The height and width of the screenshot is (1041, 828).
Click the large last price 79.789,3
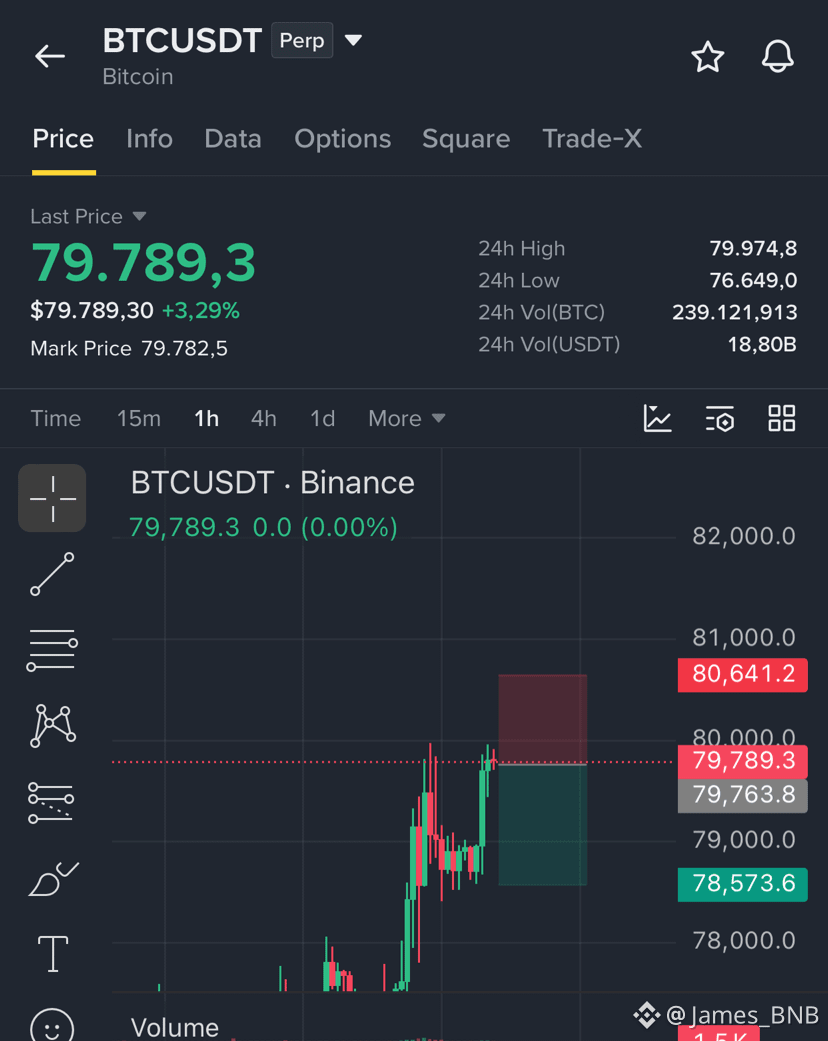point(143,263)
